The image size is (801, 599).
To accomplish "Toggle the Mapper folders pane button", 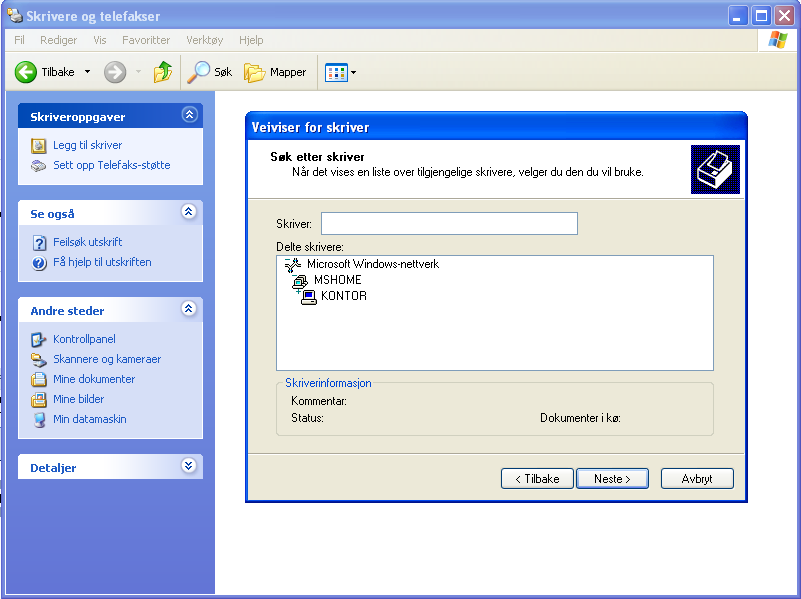I will (275, 72).
